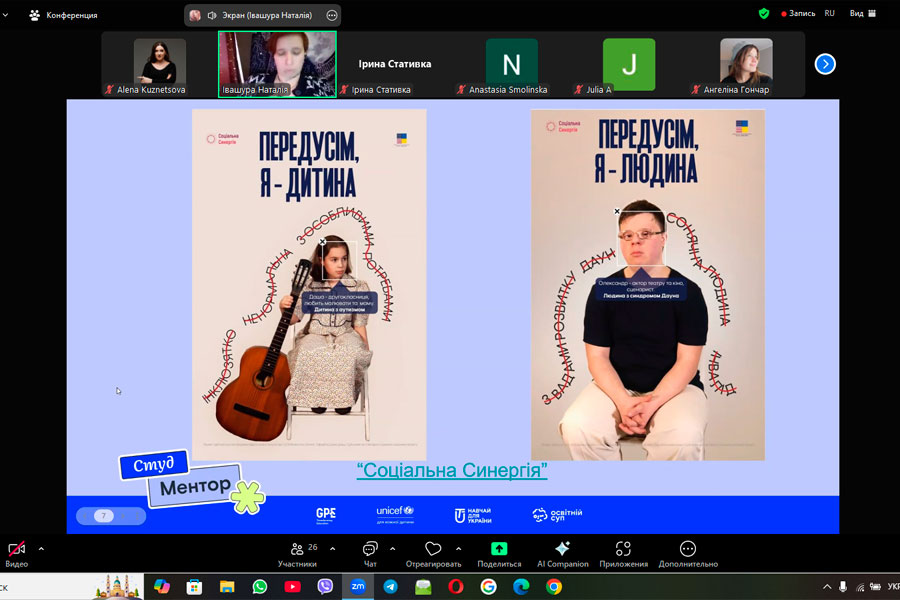Show next participants with the blue arrow

(824, 64)
